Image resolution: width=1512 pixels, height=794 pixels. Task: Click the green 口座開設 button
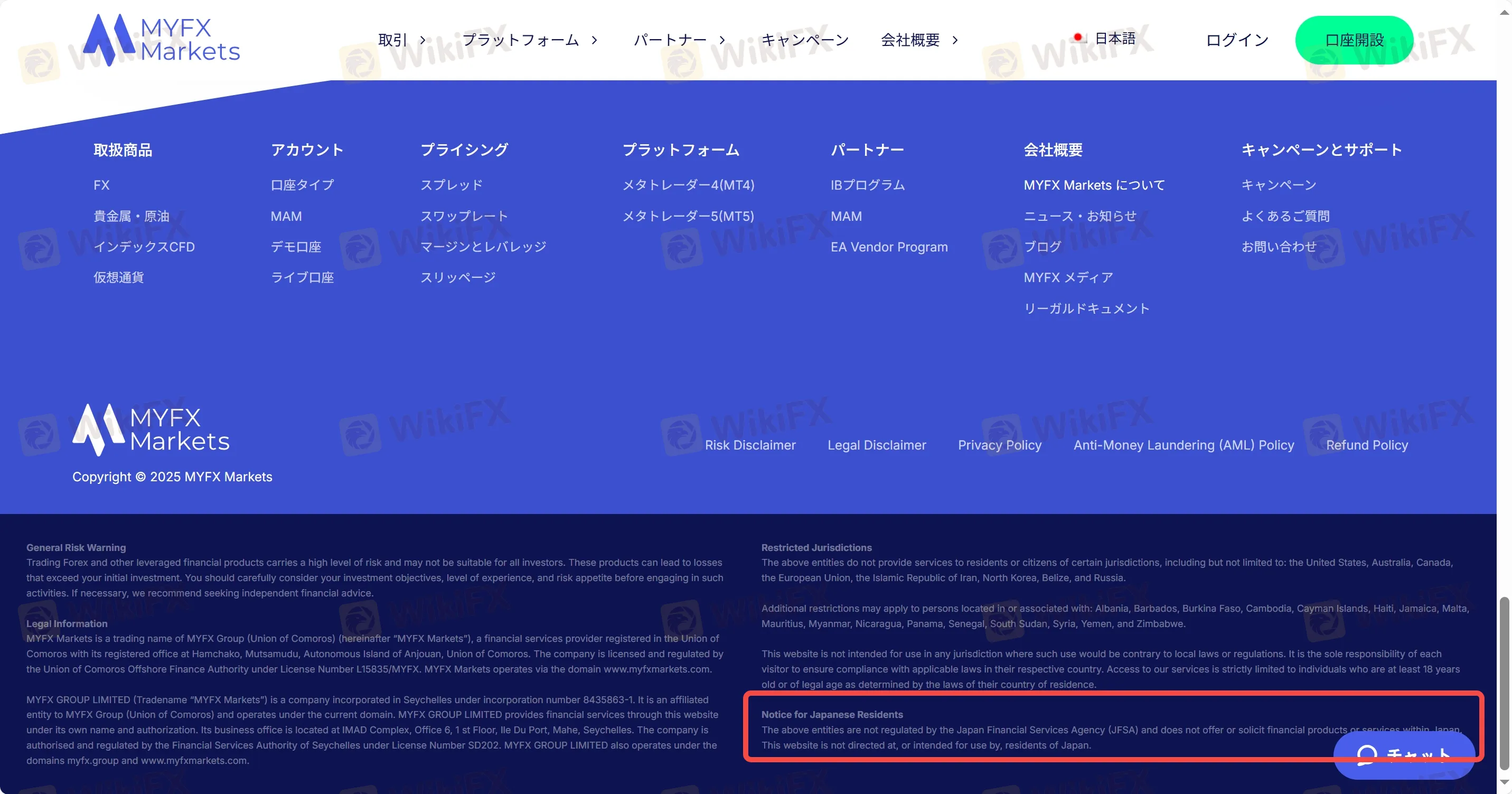1354,40
